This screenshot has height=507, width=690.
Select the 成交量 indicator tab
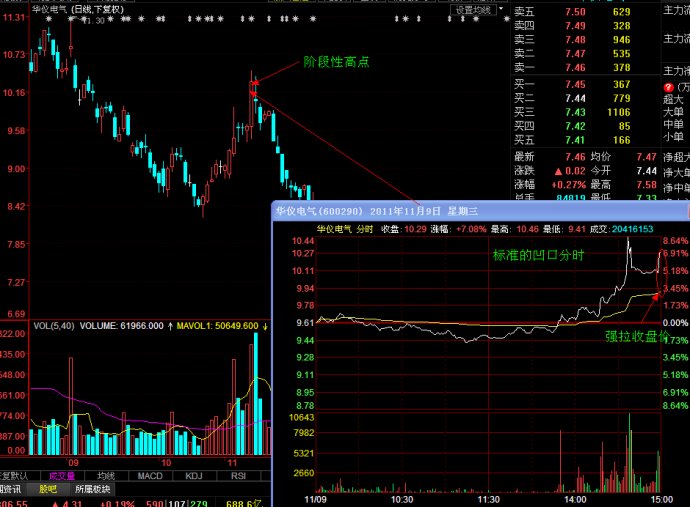pos(64,475)
